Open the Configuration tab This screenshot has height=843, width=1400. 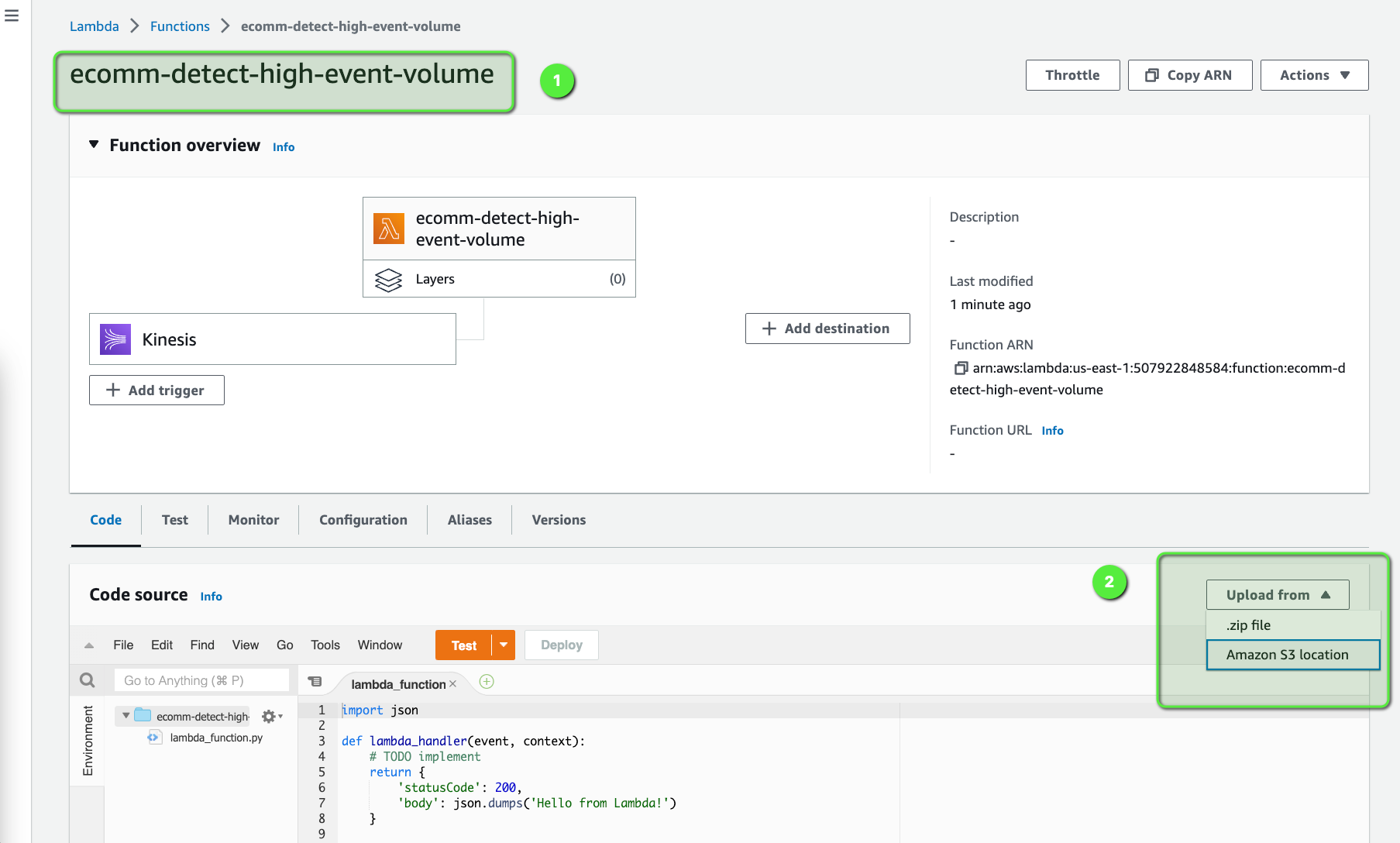pyautogui.click(x=363, y=520)
